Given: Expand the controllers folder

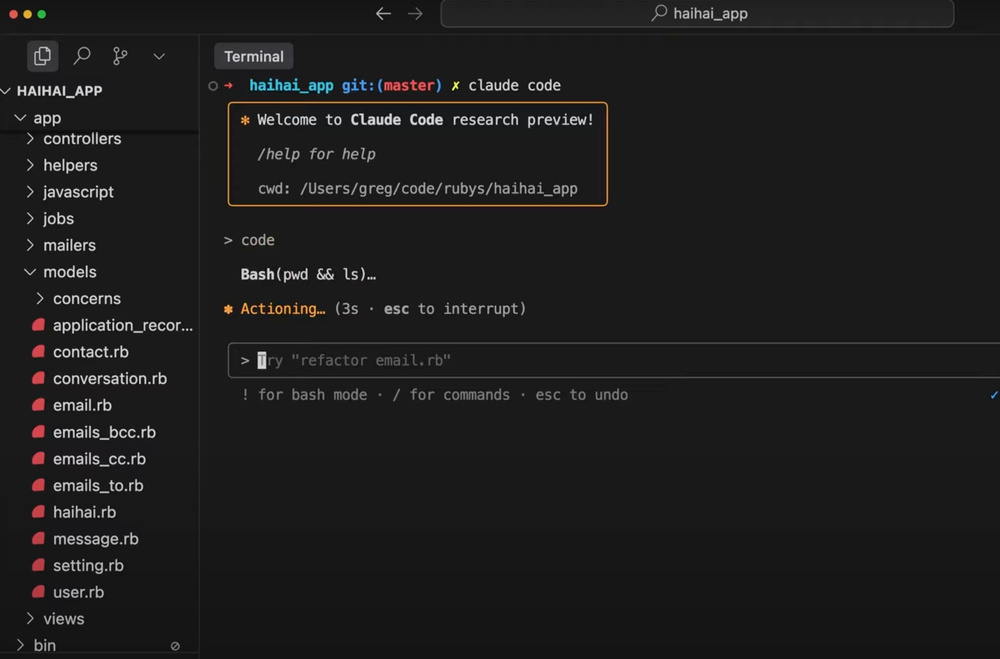Looking at the screenshot, I should click(82, 138).
